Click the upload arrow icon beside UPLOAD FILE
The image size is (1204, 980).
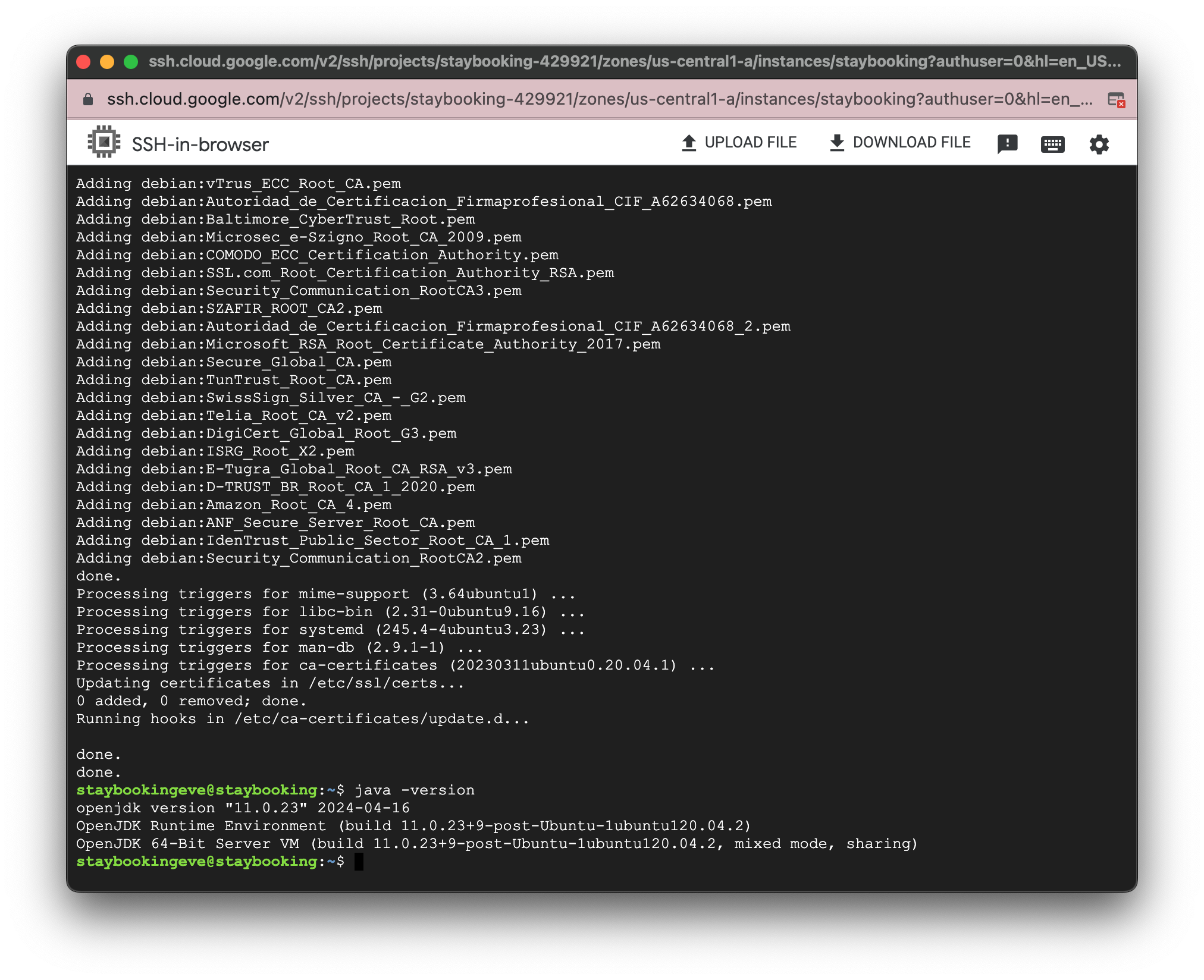(689, 142)
